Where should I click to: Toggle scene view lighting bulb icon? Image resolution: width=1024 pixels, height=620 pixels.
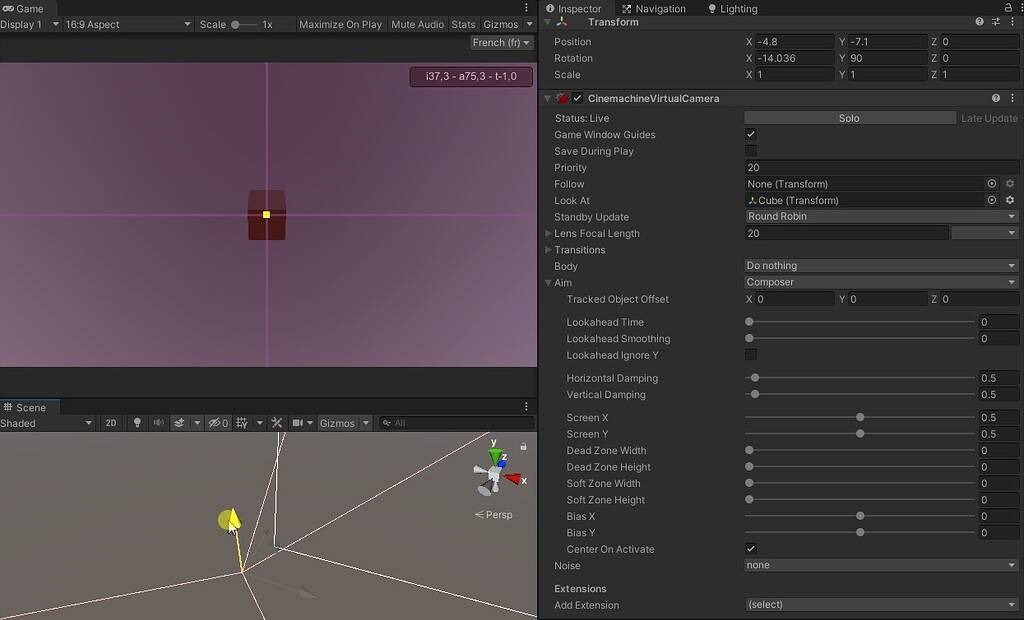[x=137, y=422]
